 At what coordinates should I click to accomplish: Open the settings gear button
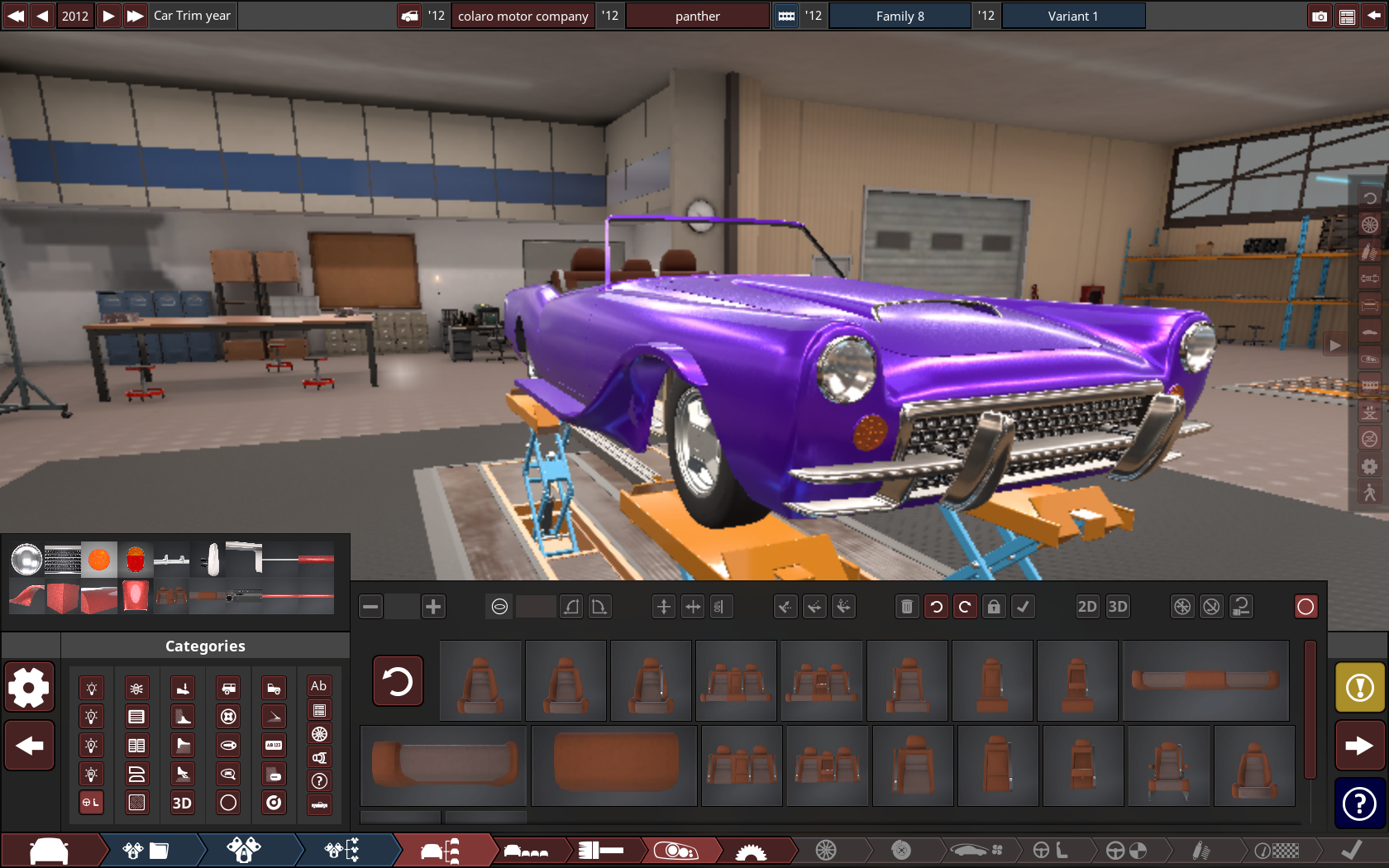click(30, 686)
